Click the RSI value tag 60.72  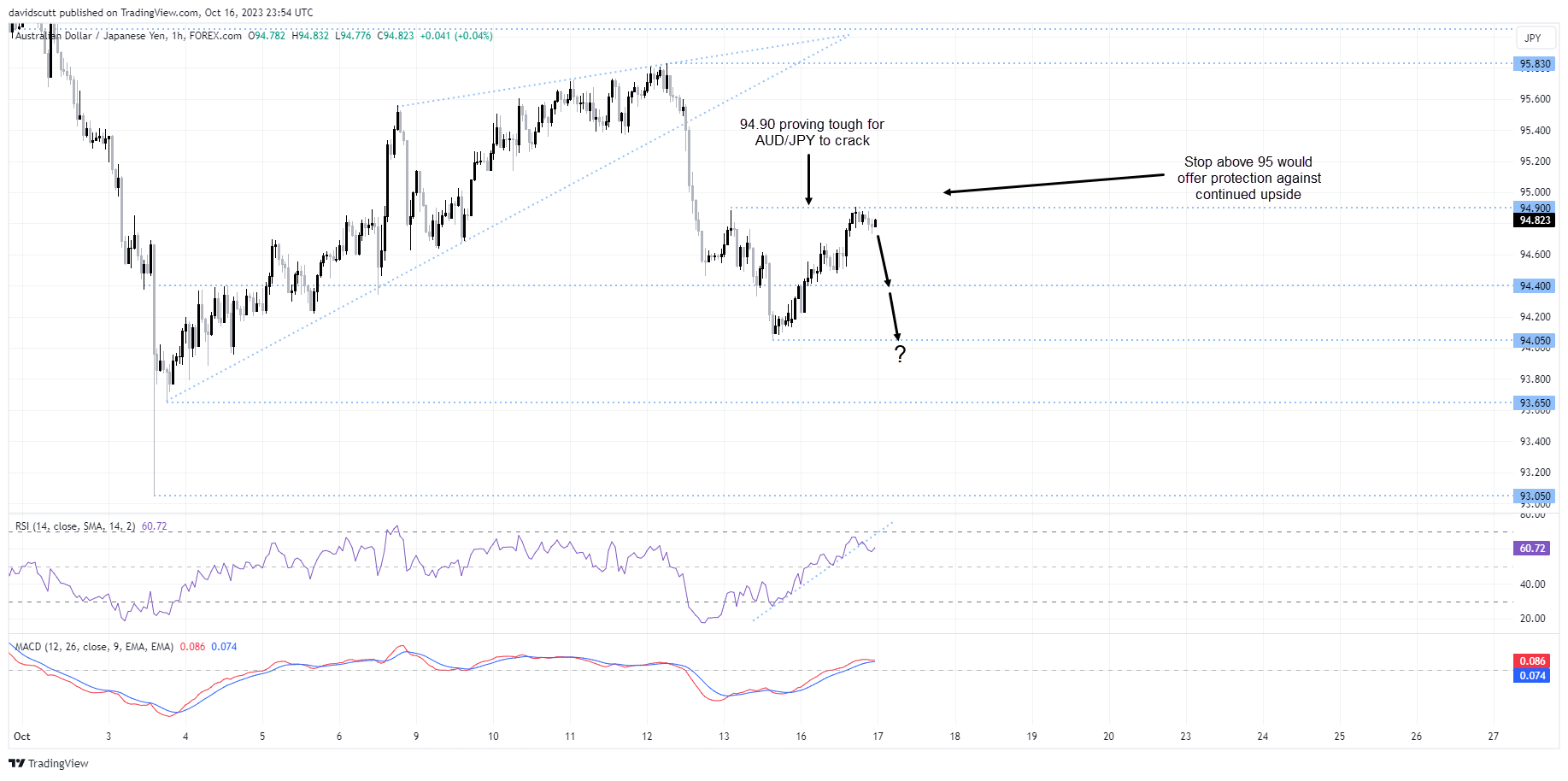1532,549
